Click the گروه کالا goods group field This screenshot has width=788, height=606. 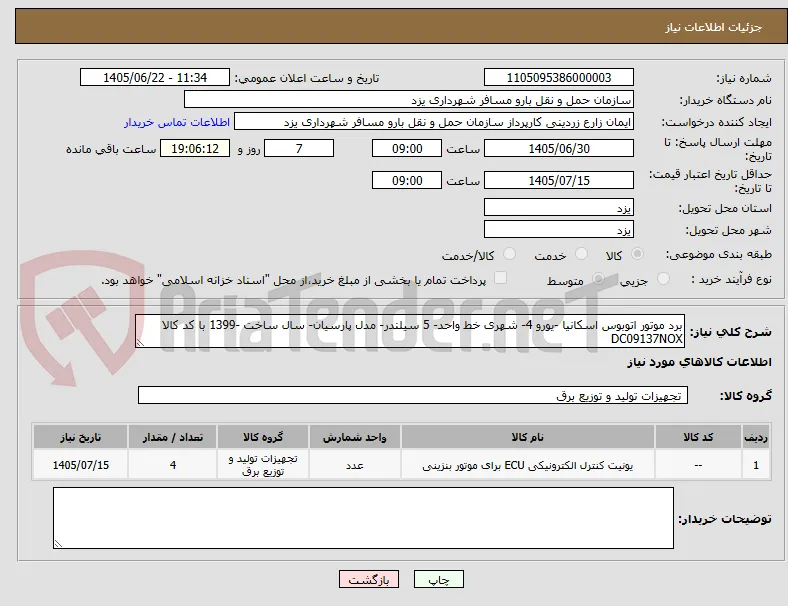[x=413, y=395]
